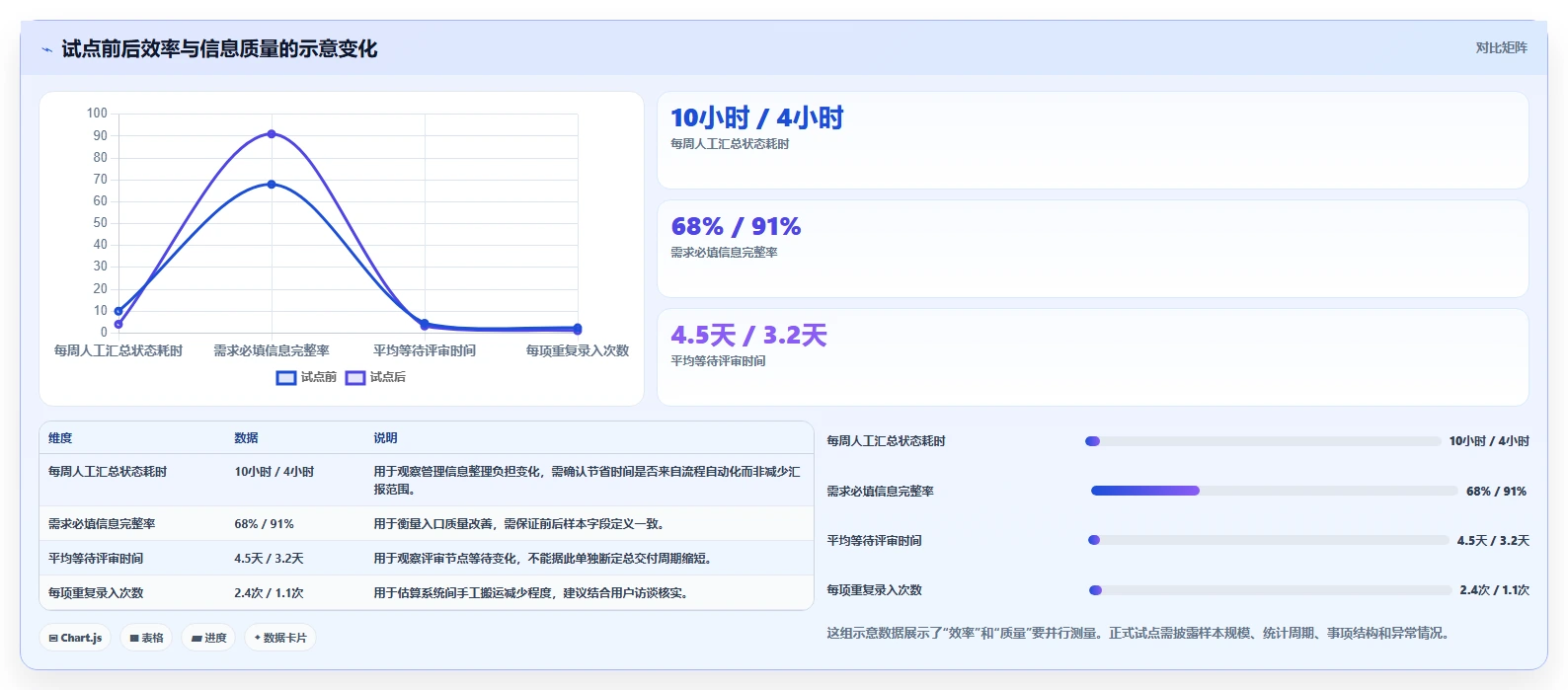Click progress value label 68% / 91%
Screen dimensions: 1568x690
tap(1497, 491)
